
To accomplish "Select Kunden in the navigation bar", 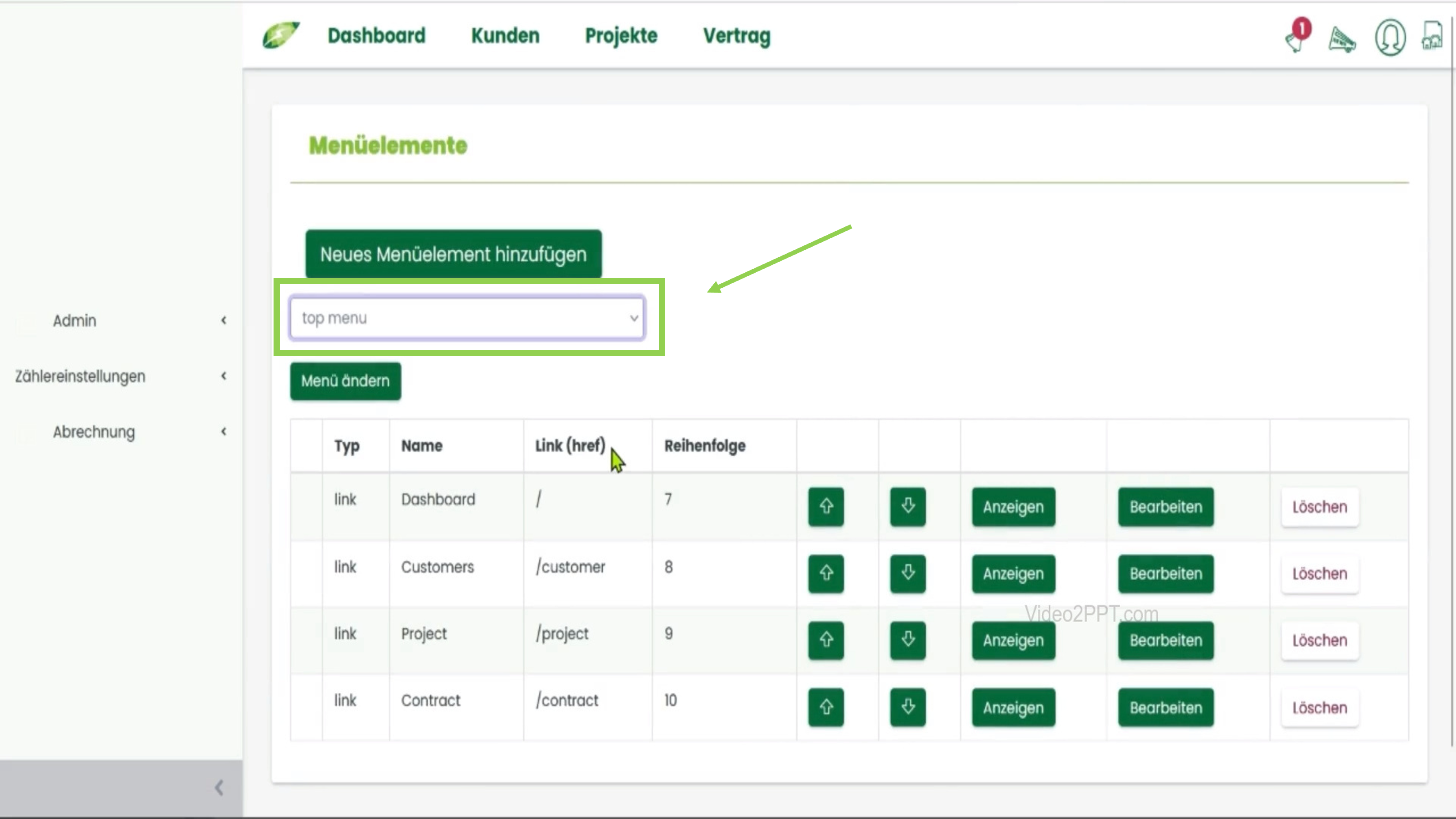I will pyautogui.click(x=505, y=36).
